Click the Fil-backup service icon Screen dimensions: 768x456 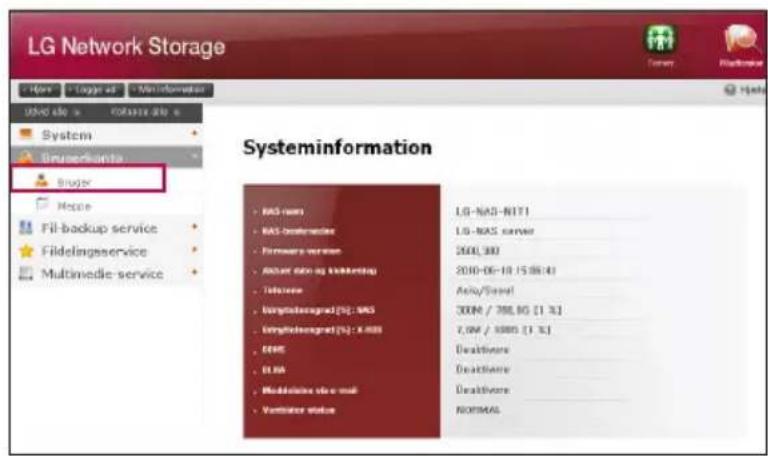[25, 228]
